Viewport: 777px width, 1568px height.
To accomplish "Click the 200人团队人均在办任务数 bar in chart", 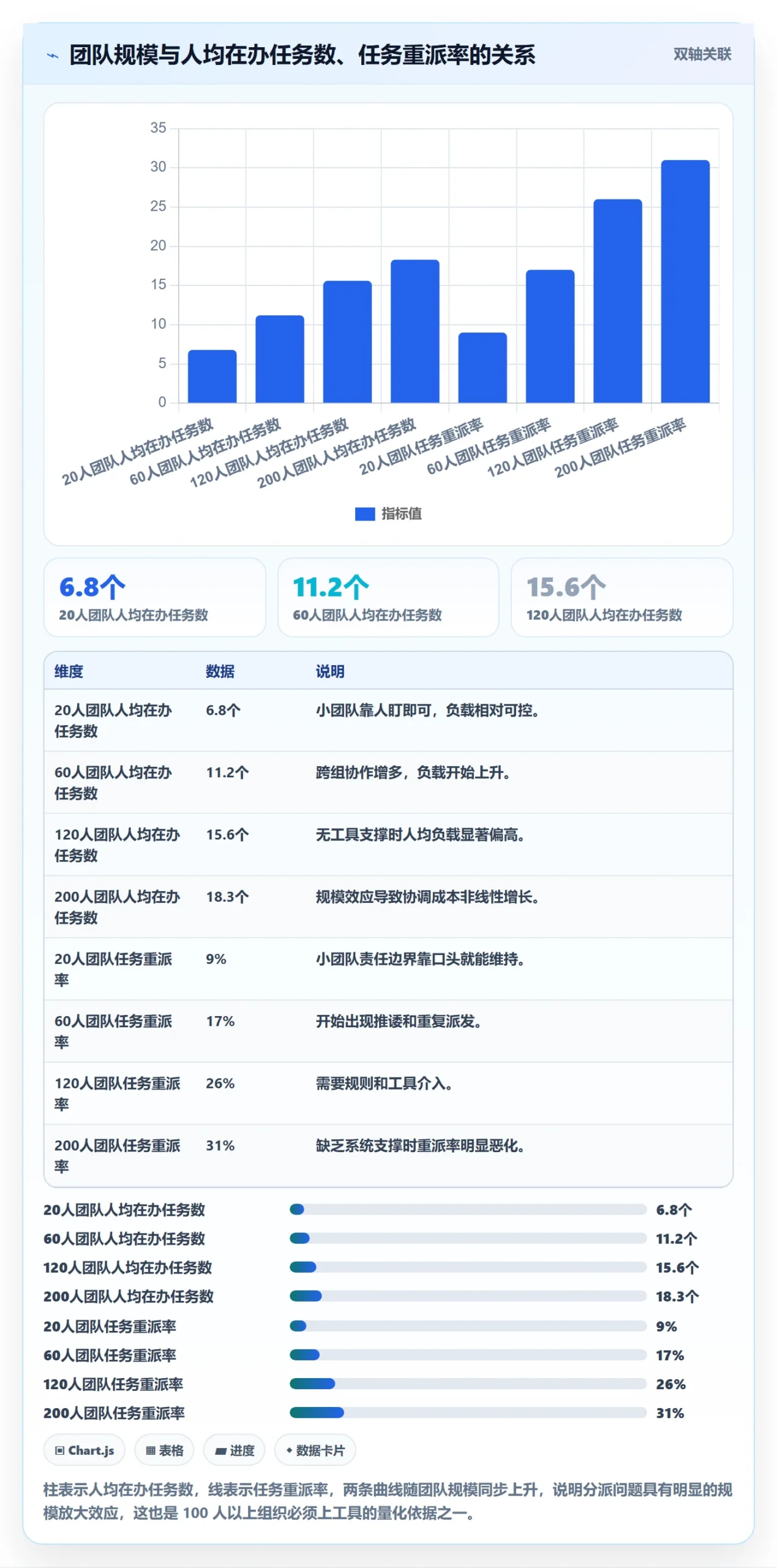I will (415, 331).
